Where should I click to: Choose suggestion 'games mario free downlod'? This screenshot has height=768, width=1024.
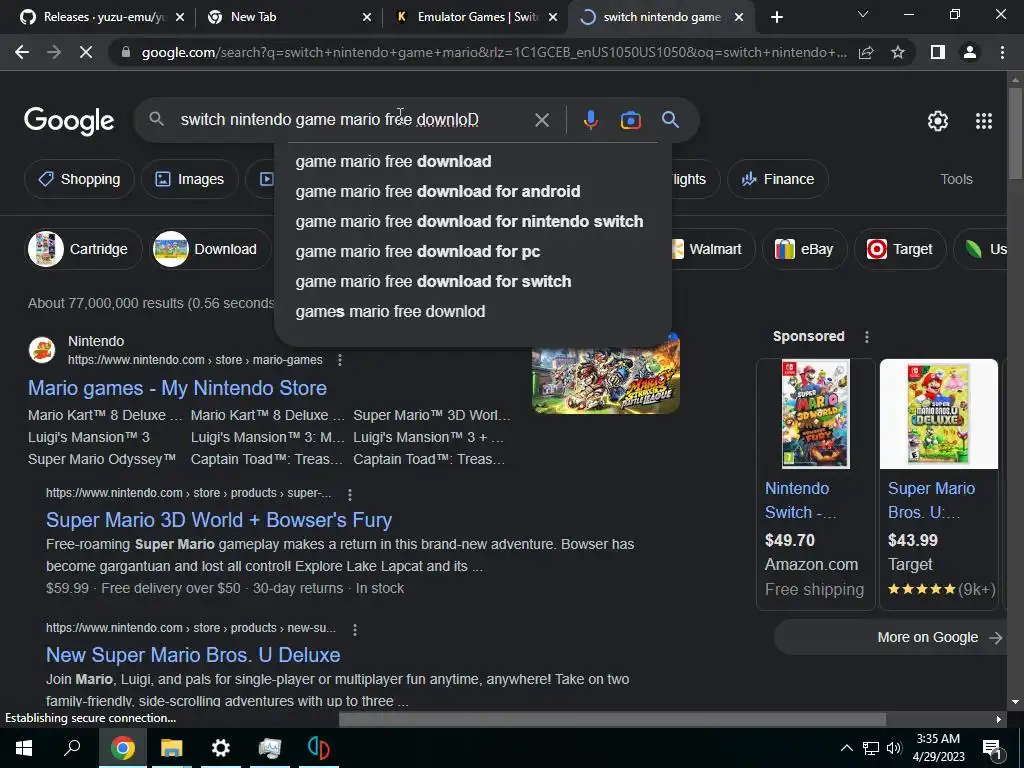point(473,312)
